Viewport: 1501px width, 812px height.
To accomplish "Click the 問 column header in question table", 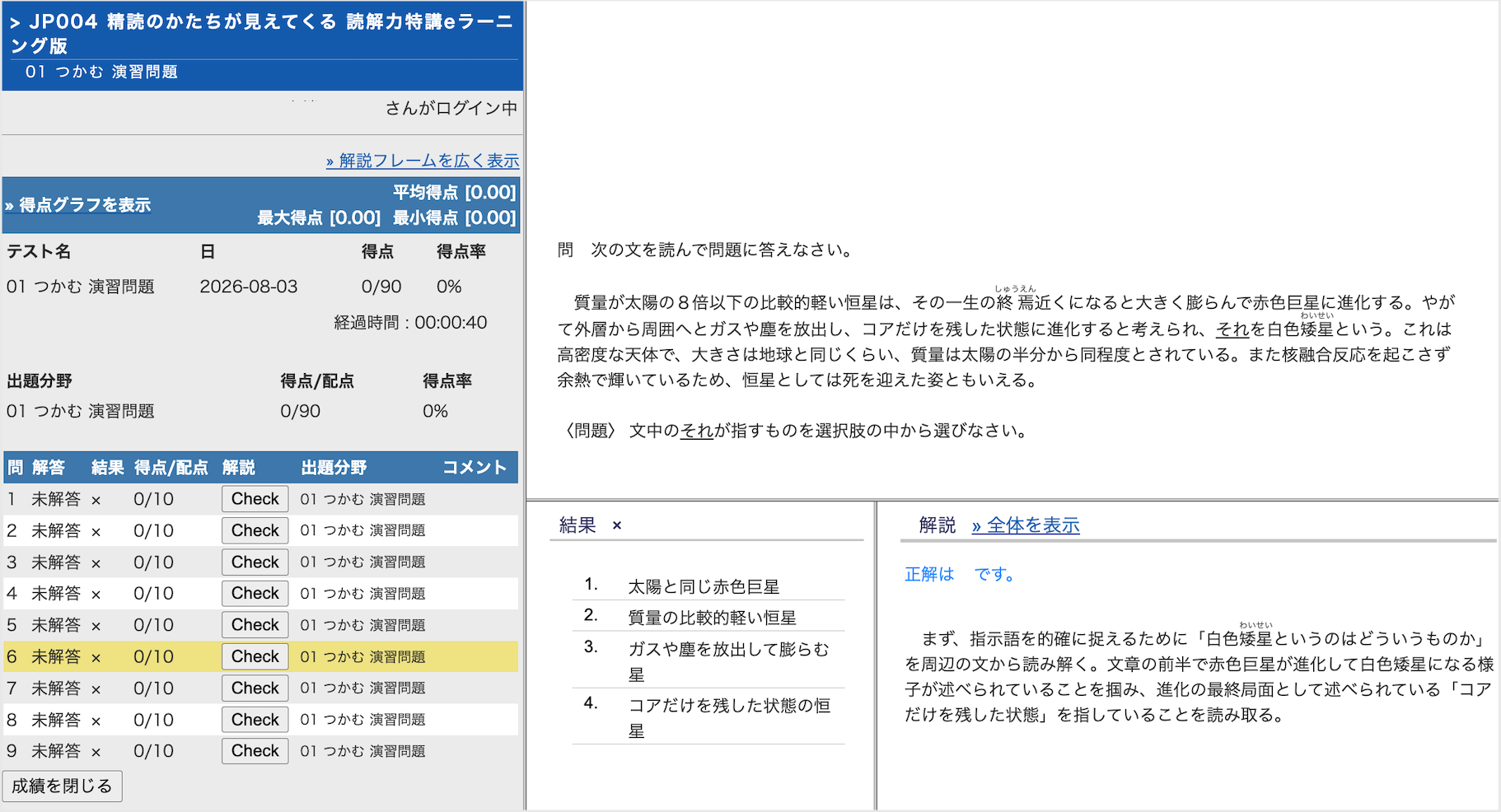I will click(16, 468).
